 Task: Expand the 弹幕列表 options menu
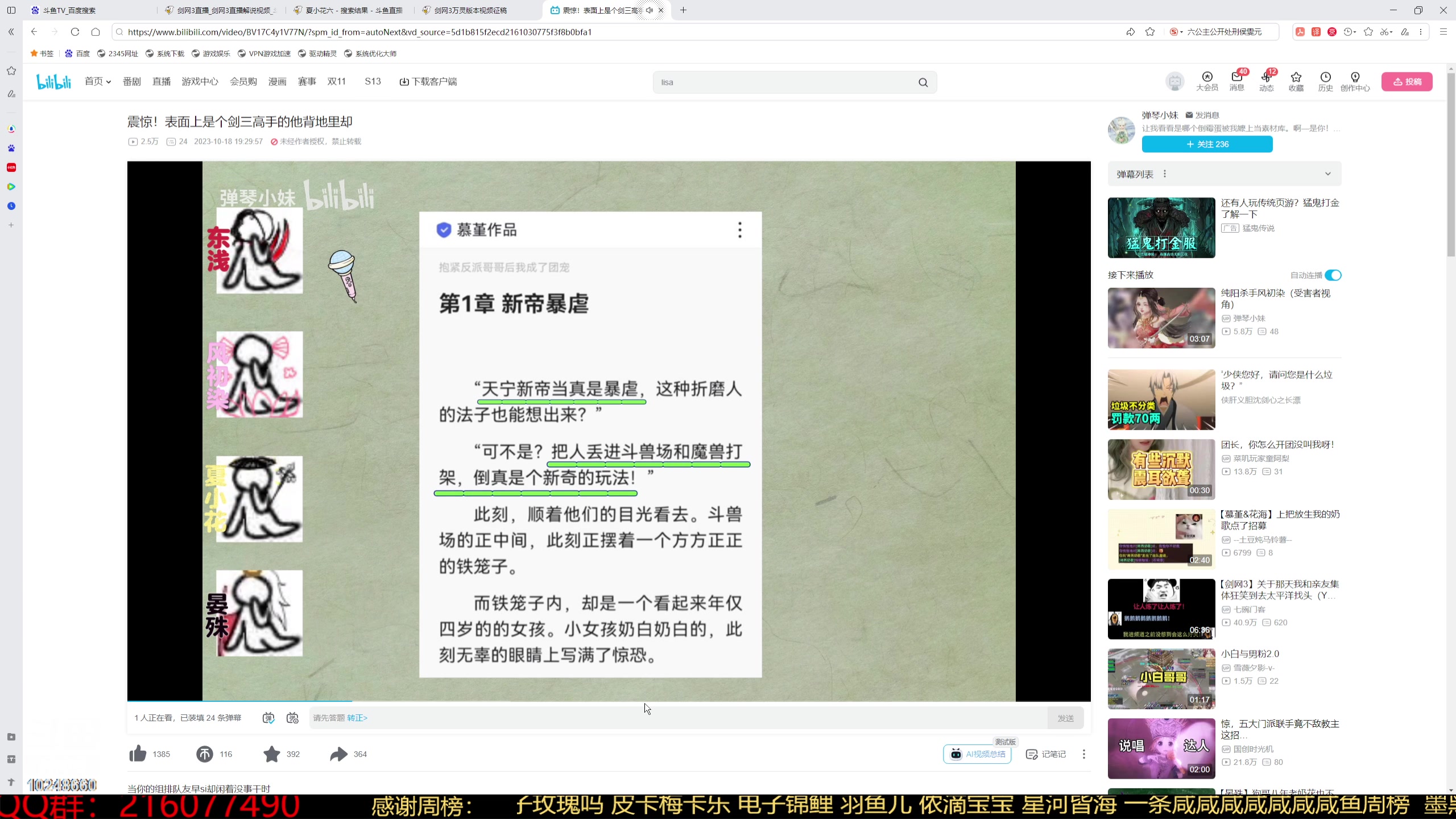[x=1167, y=174]
